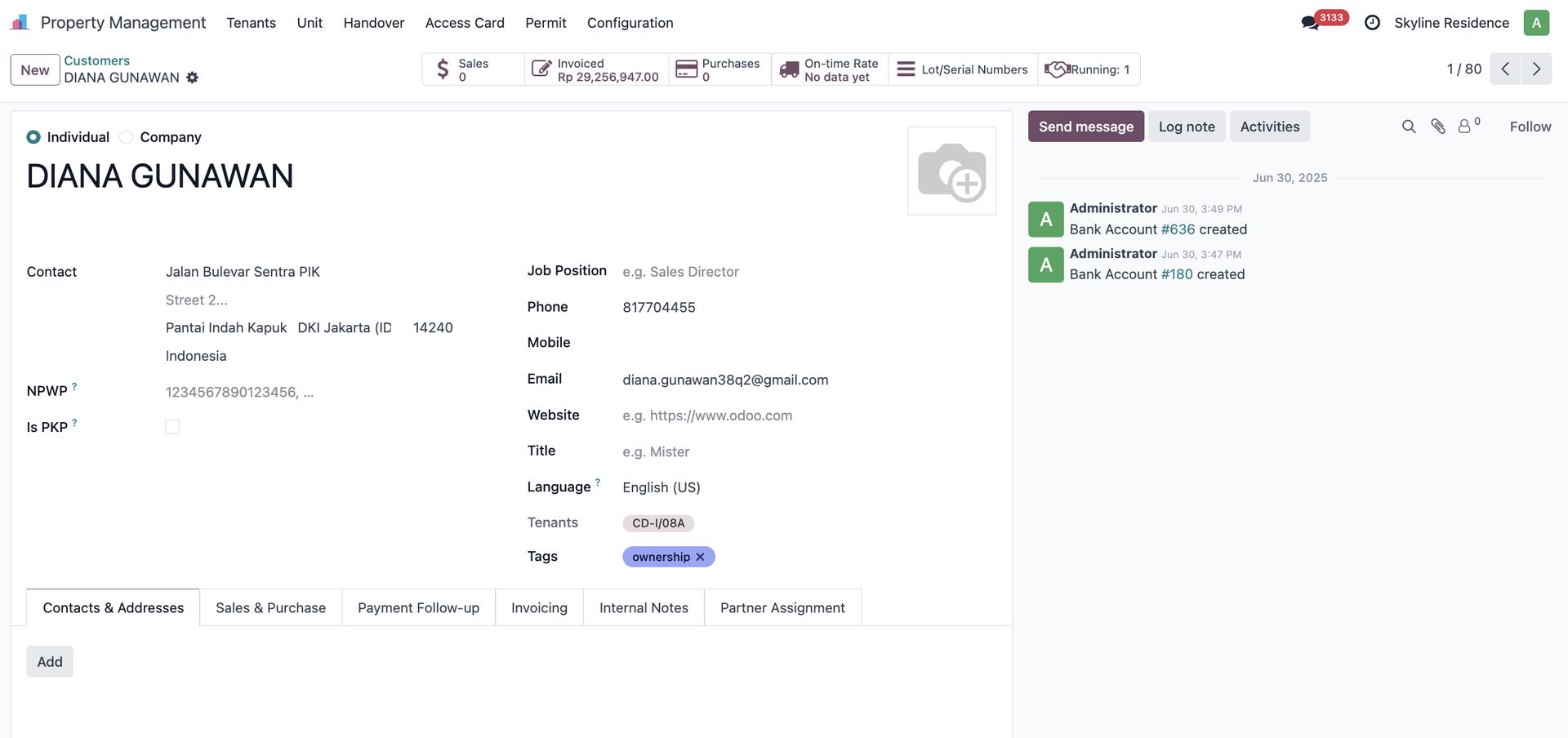This screenshot has height=738, width=1568.
Task: Select the Individual radio button
Action: click(33, 137)
